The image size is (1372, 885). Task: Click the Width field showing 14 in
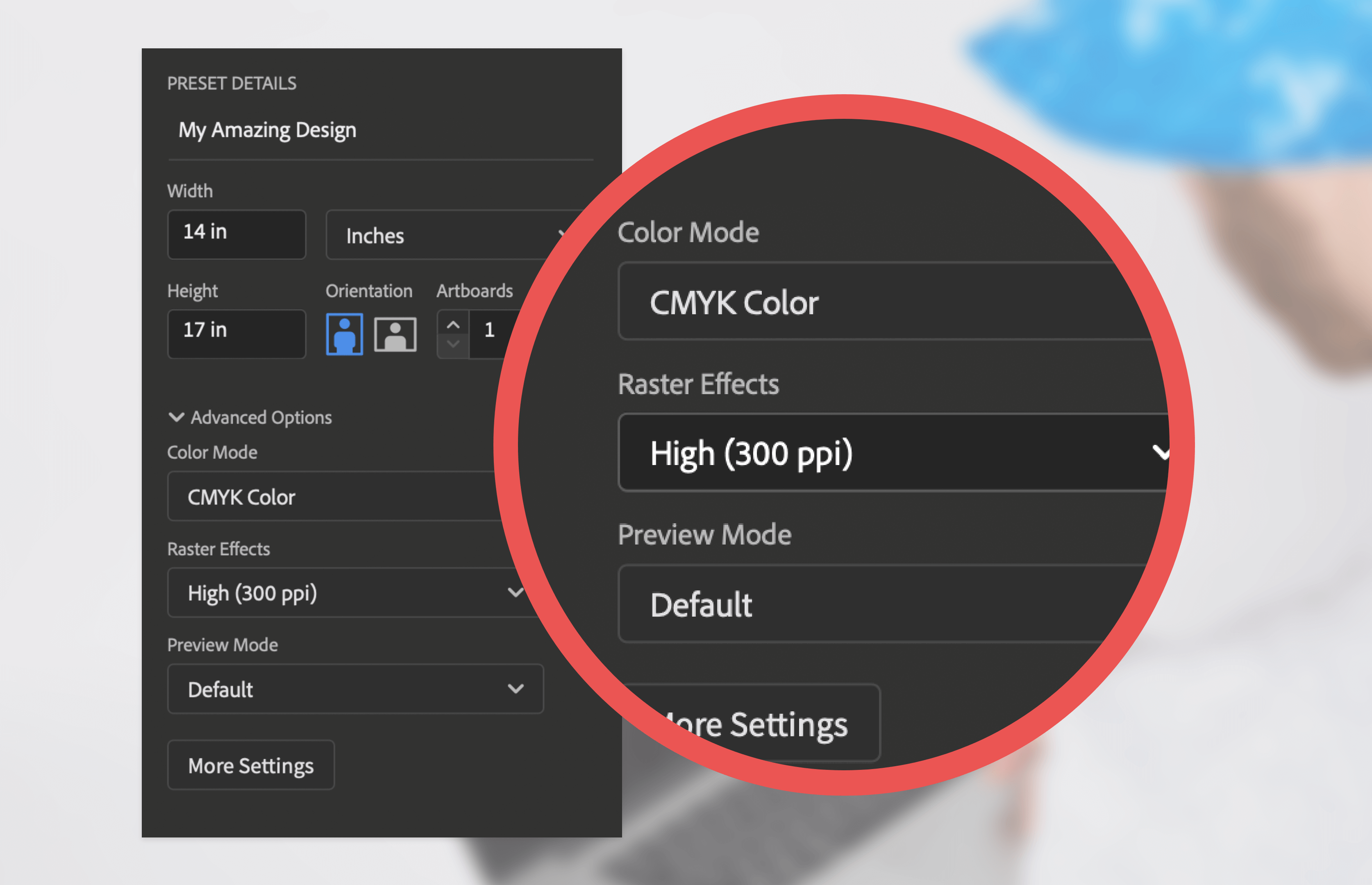237,234
